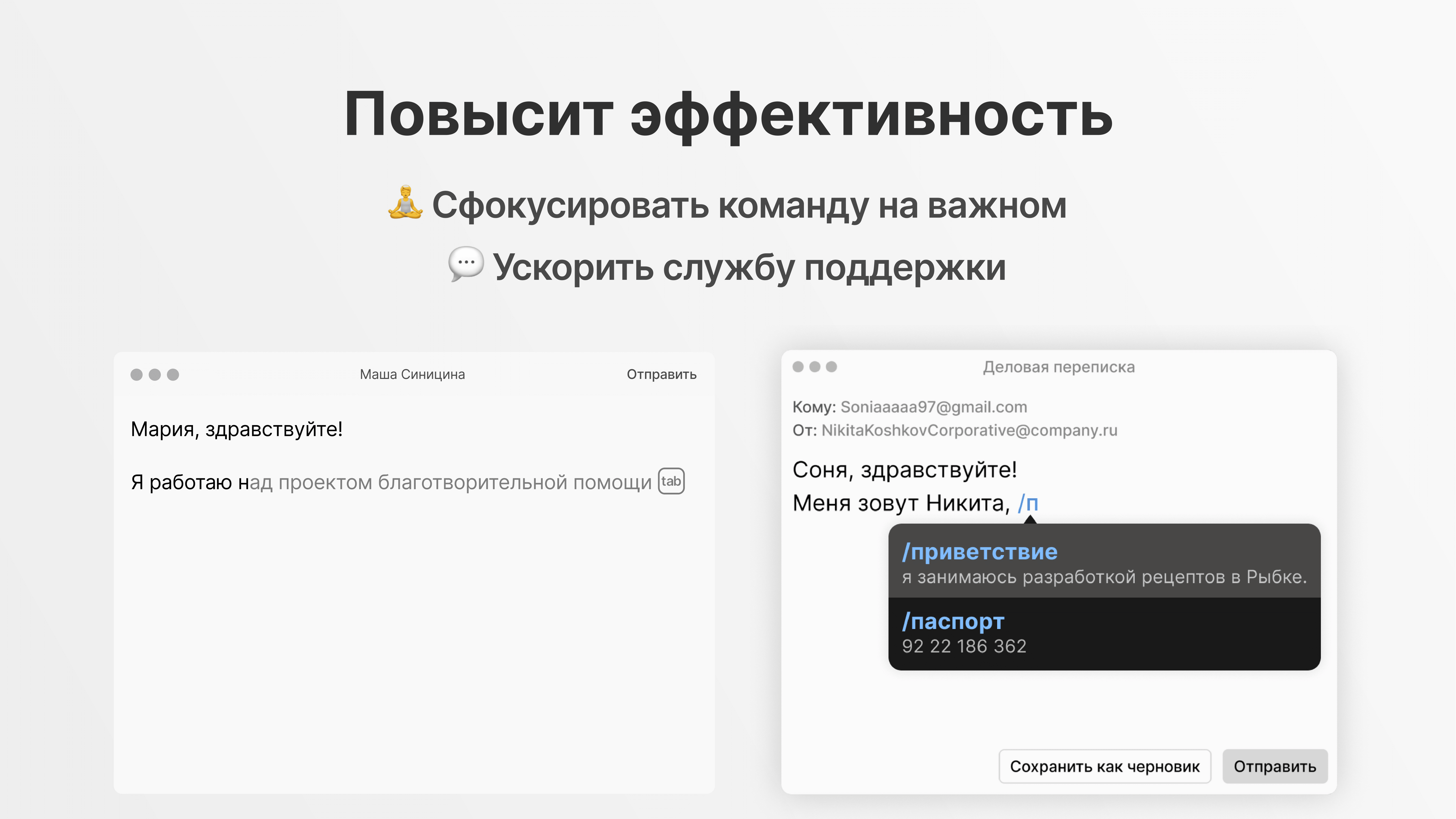Screen dimensions: 1456x819
Task: Click the Деловая переписка window title
Action: [x=1059, y=367]
